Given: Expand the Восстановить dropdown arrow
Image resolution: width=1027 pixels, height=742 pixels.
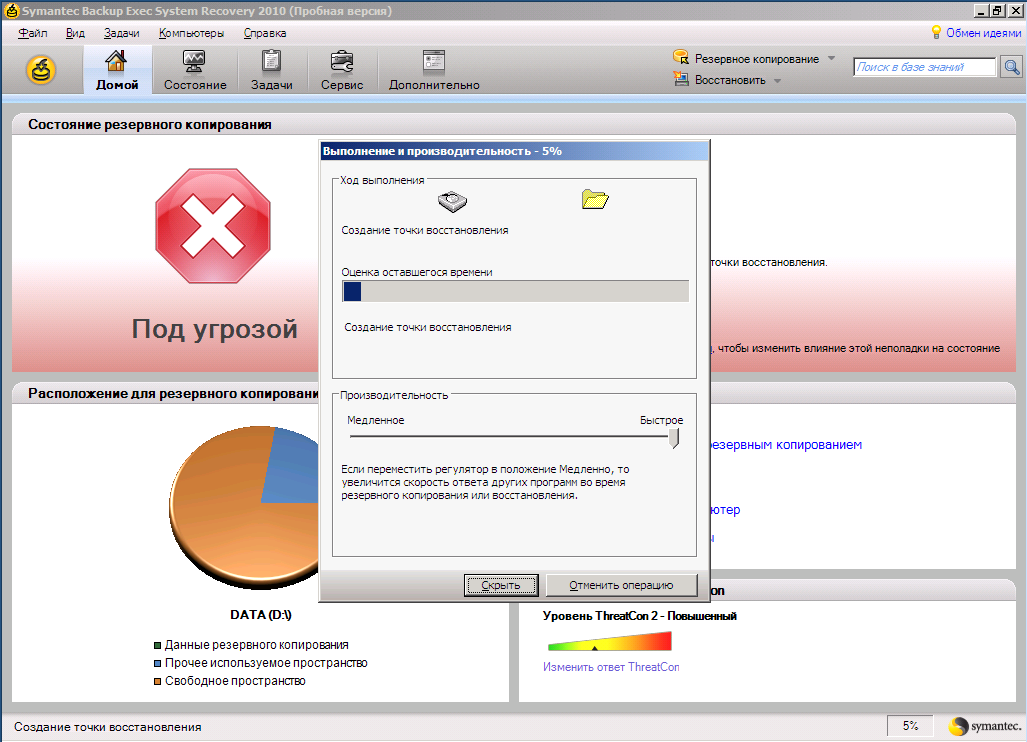Looking at the screenshot, I should click(x=777, y=81).
